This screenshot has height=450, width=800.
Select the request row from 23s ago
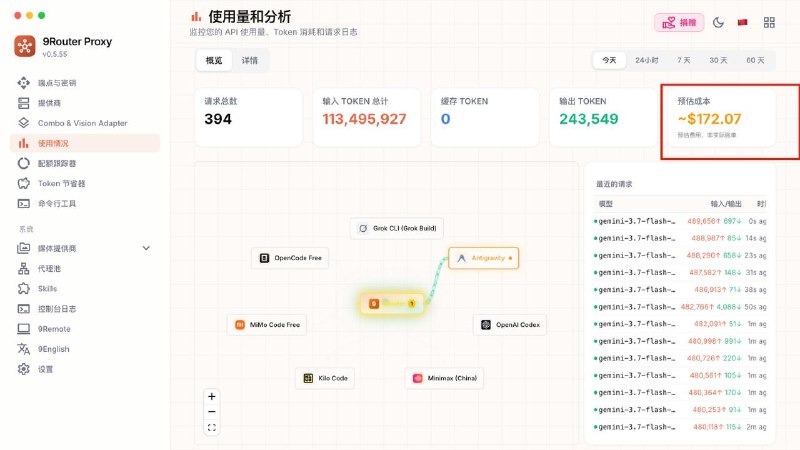click(680, 255)
